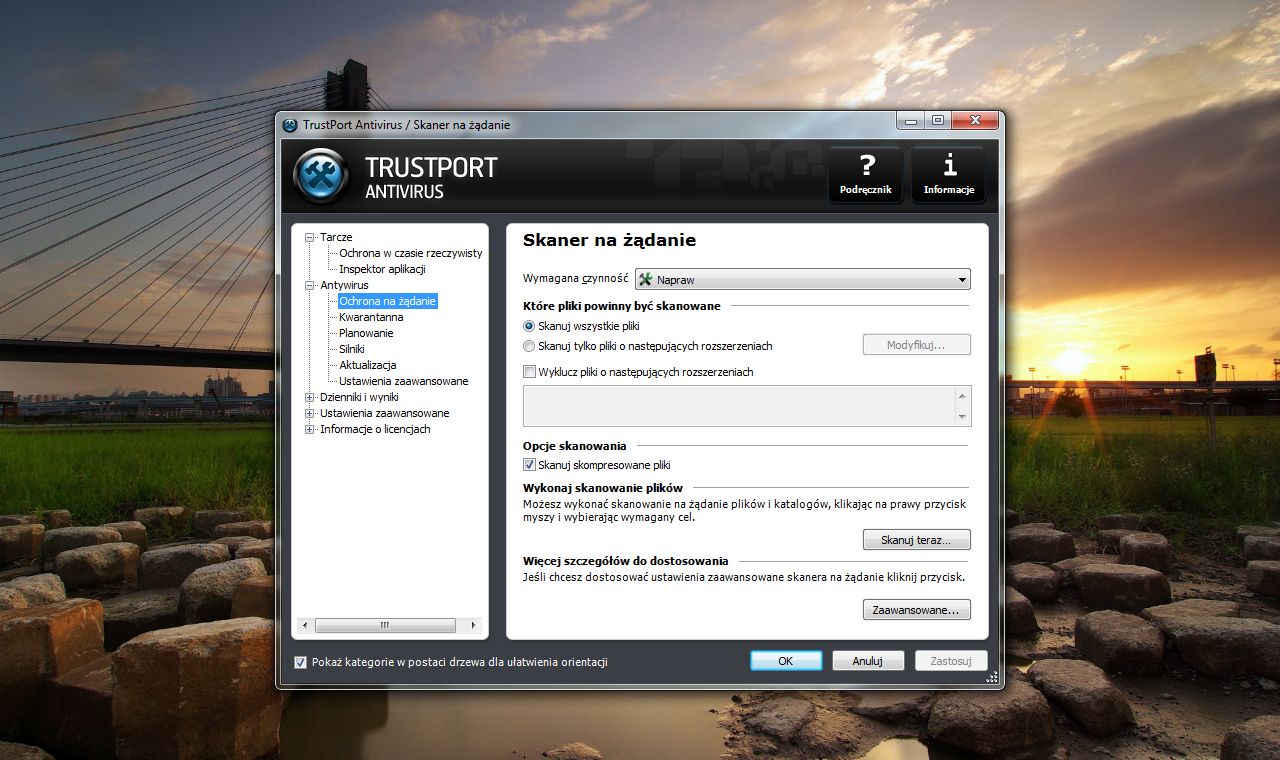Select Inspektor aplikacji tree item
Image resolution: width=1280 pixels, height=760 pixels.
382,269
